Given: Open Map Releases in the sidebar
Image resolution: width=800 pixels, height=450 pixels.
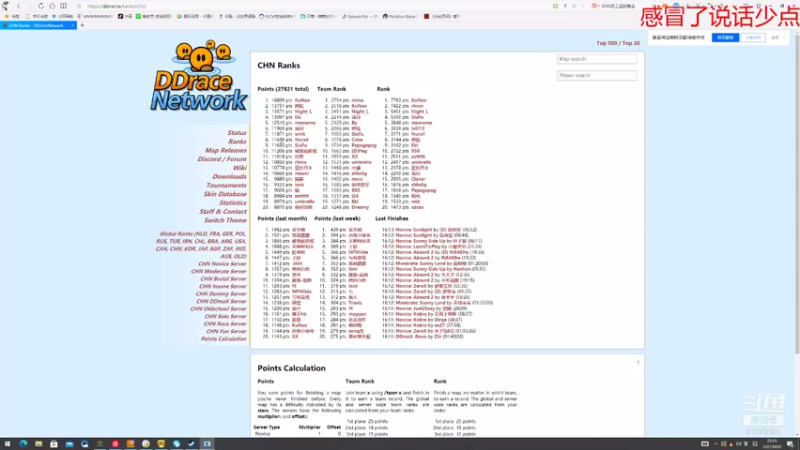Looking at the screenshot, I should [x=226, y=150].
